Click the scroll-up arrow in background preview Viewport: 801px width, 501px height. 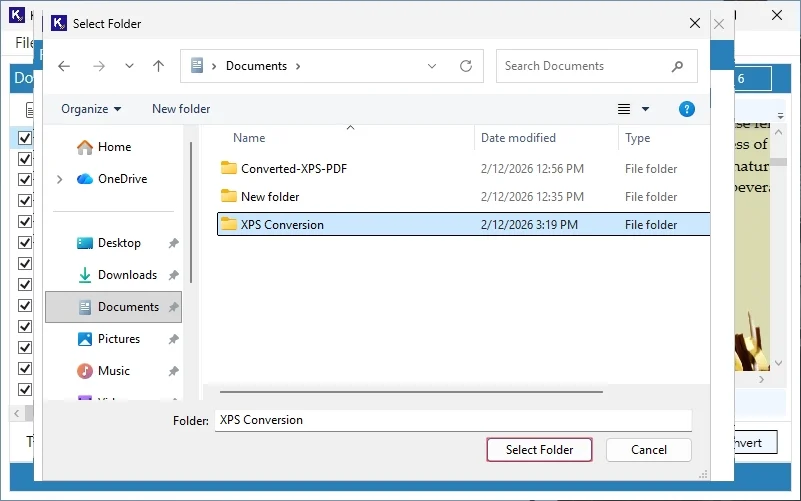[779, 132]
